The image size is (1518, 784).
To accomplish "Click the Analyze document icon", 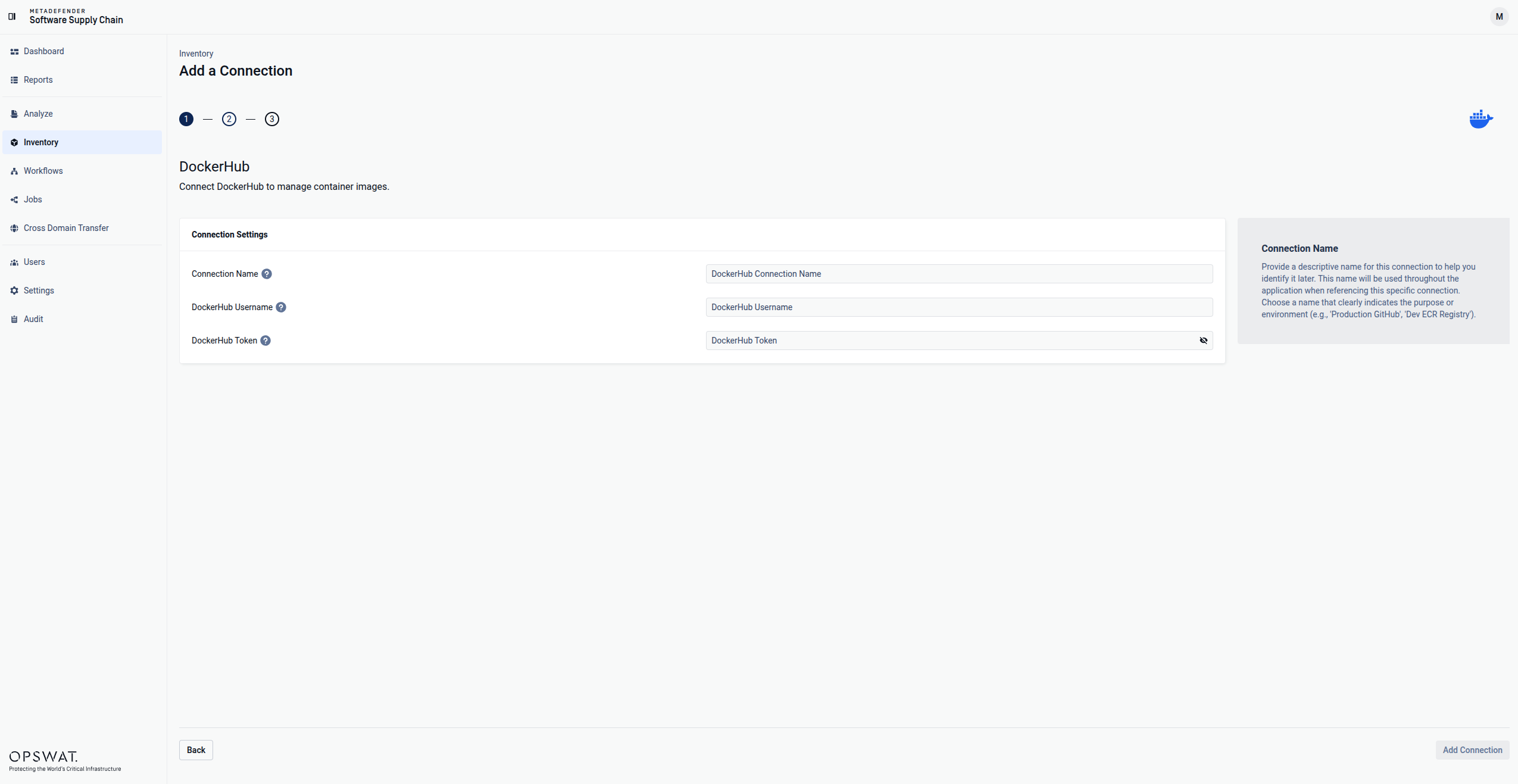I will (14, 114).
